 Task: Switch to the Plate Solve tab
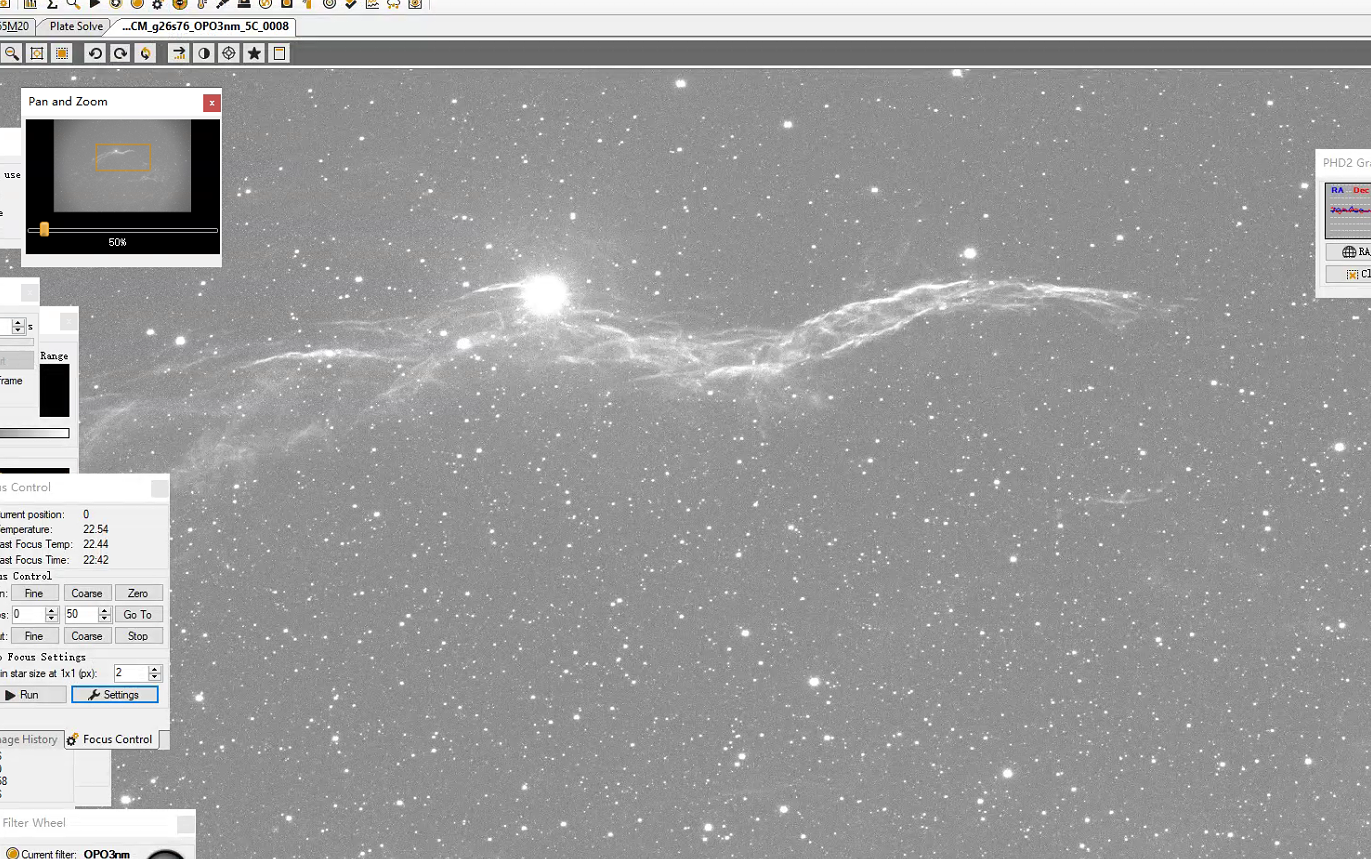76,26
